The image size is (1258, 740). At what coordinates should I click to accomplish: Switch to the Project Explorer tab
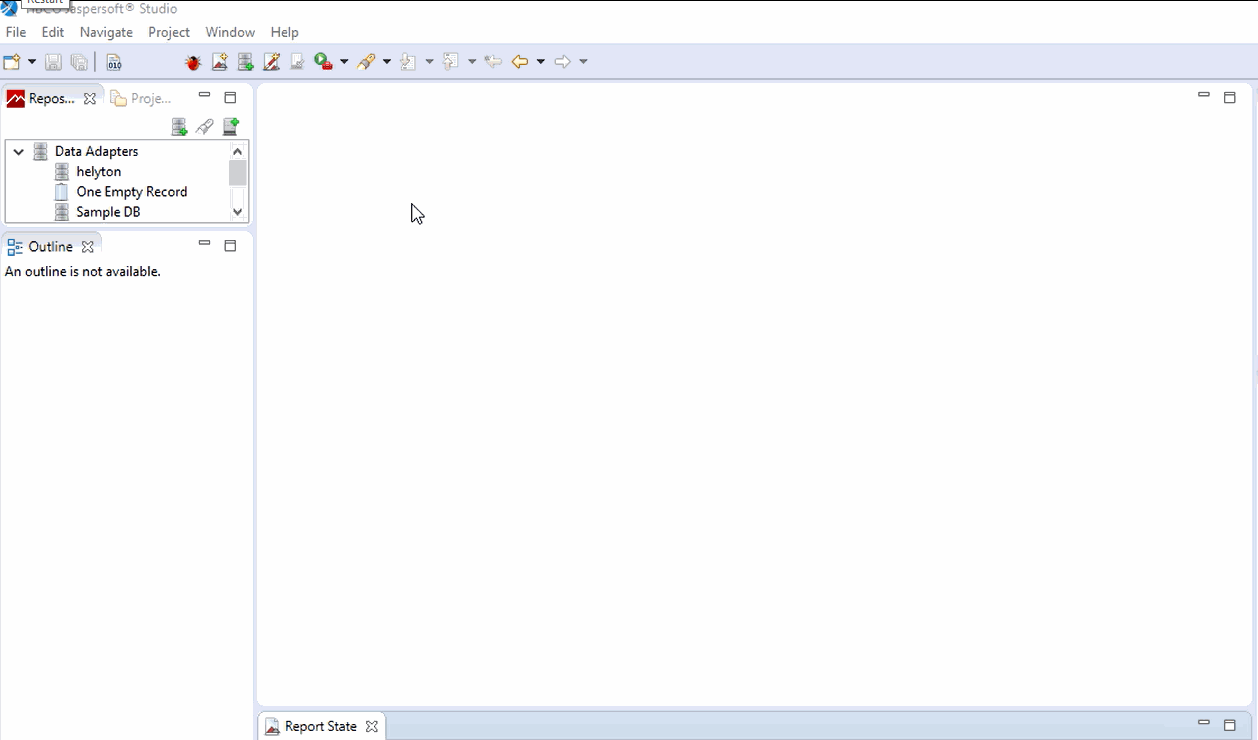(141, 98)
